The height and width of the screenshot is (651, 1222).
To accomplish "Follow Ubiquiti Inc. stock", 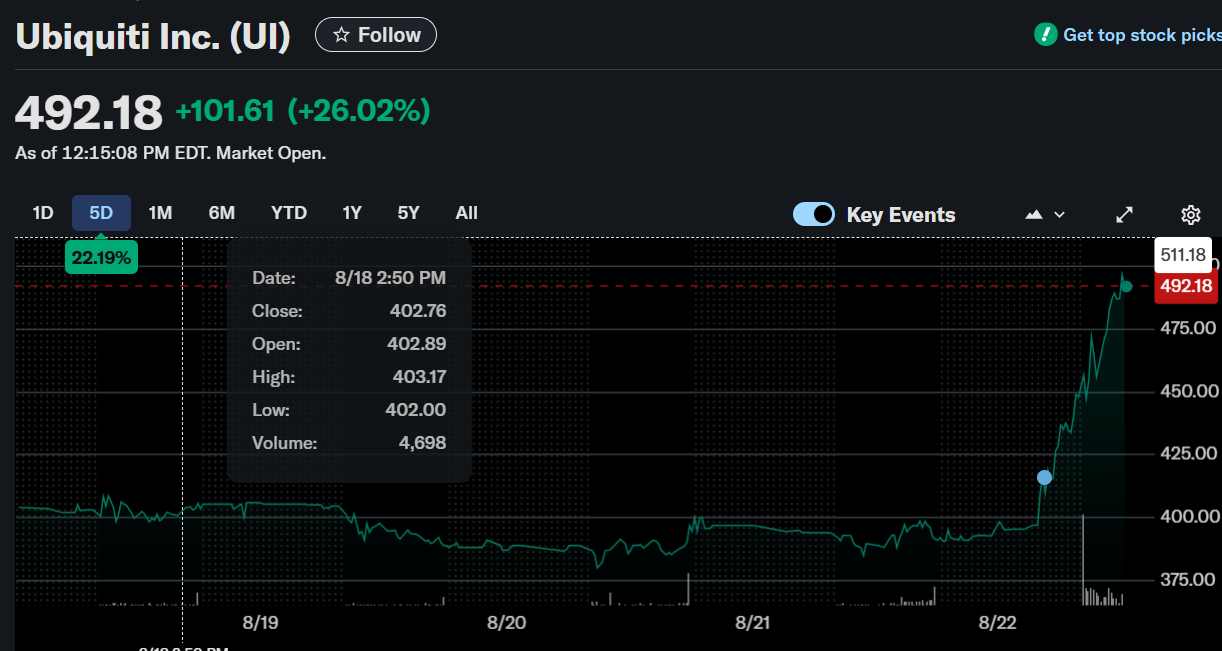I will [x=376, y=35].
